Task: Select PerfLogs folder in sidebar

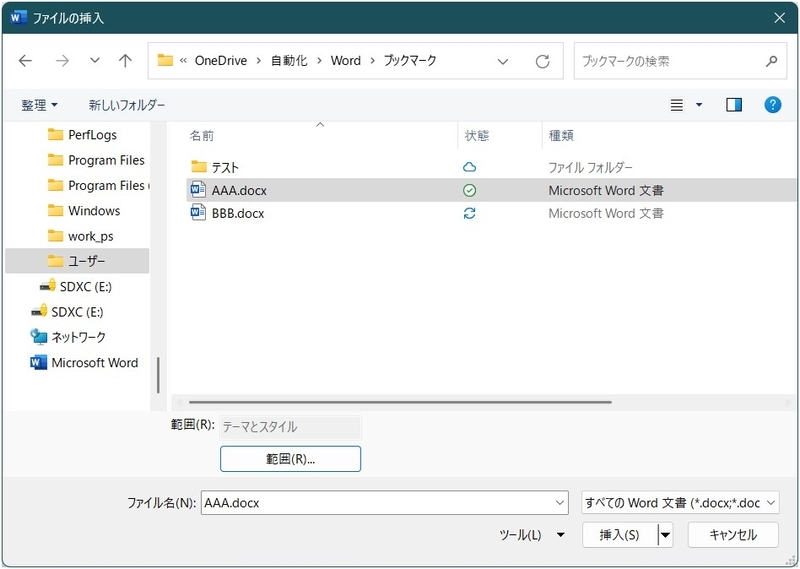Action: [x=82, y=135]
